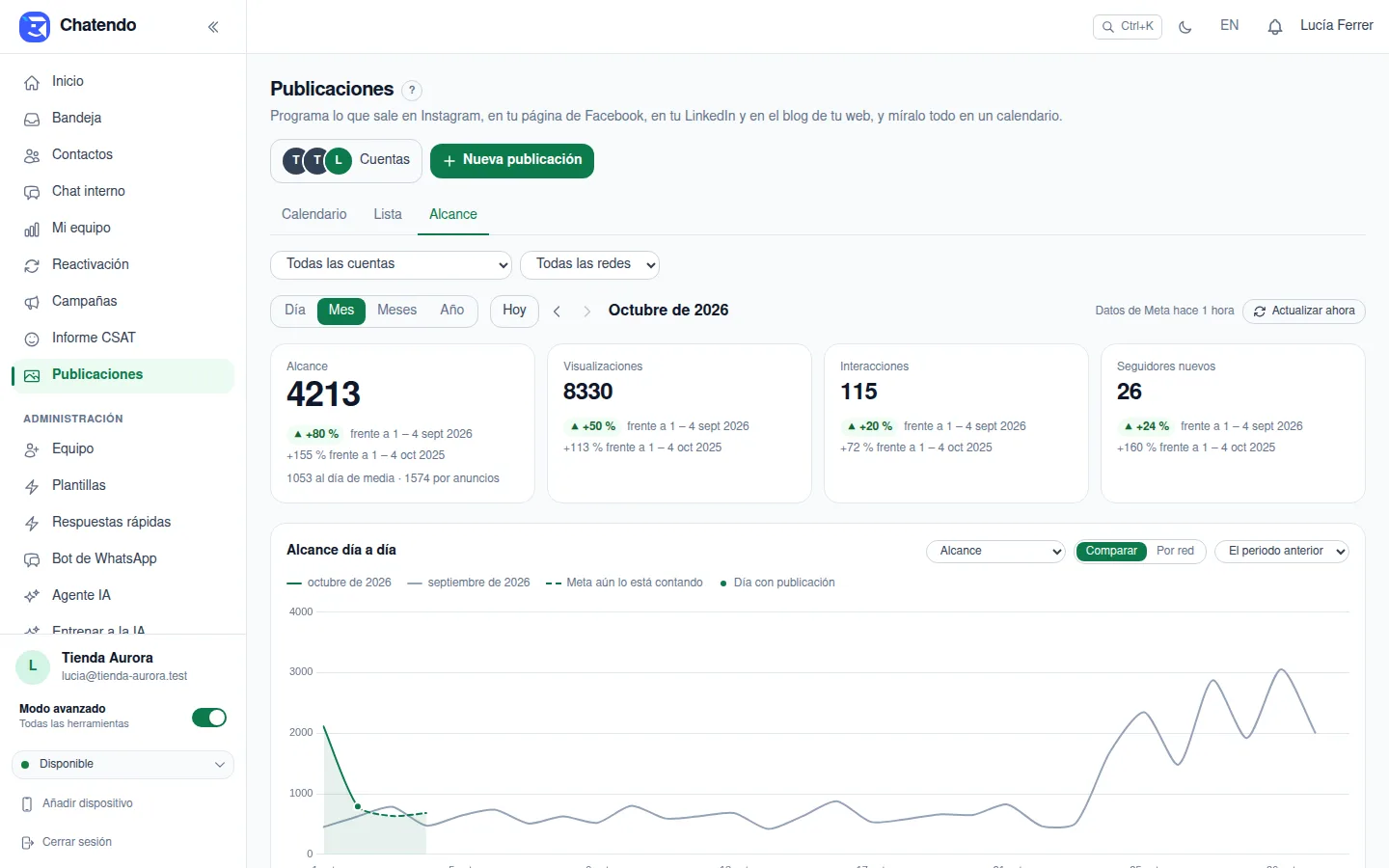The width and height of the screenshot is (1389, 868).
Task: Open Respuestas rápidas
Action: click(123, 523)
